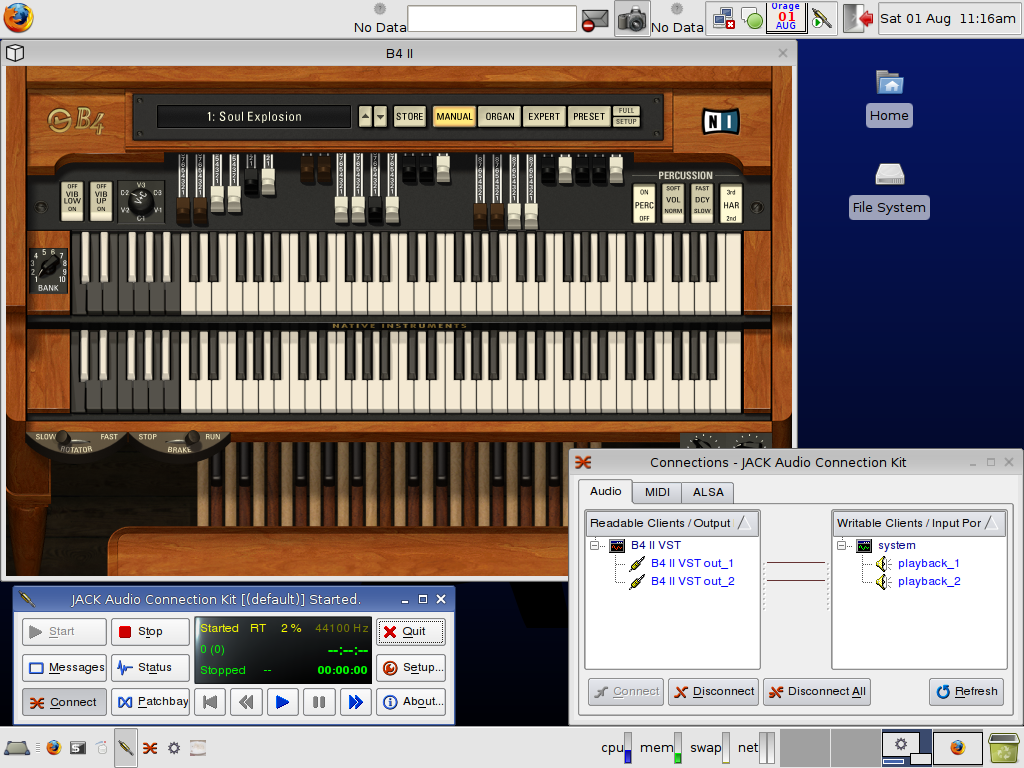The image size is (1024, 768).
Task: Click the preset name display 'Soul Explosion'
Action: pyautogui.click(x=254, y=117)
